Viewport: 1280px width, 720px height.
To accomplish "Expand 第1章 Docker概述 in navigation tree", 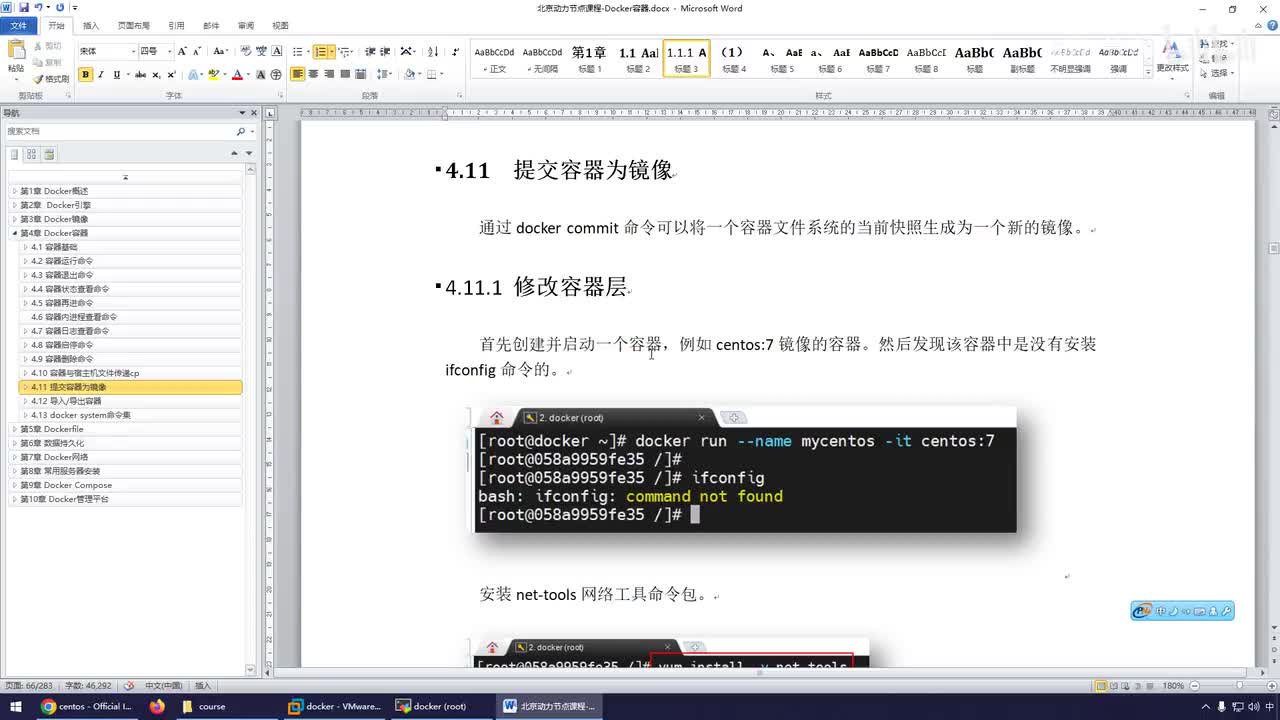I will click(15, 191).
